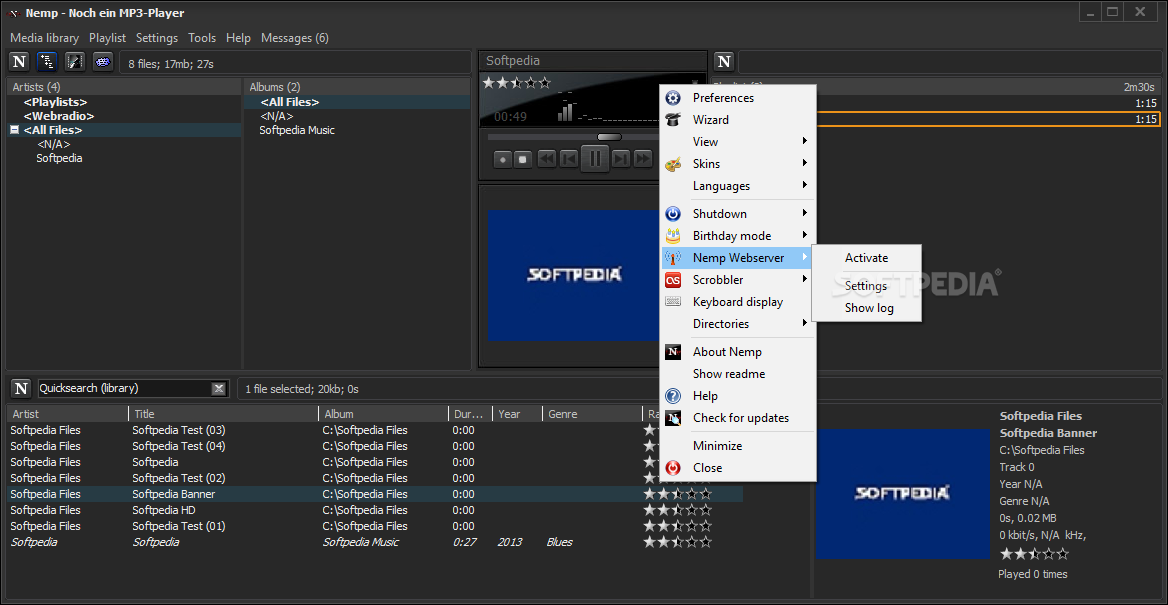The height and width of the screenshot is (605, 1168).
Task: Expand the Languages submenu arrow
Action: click(x=805, y=185)
